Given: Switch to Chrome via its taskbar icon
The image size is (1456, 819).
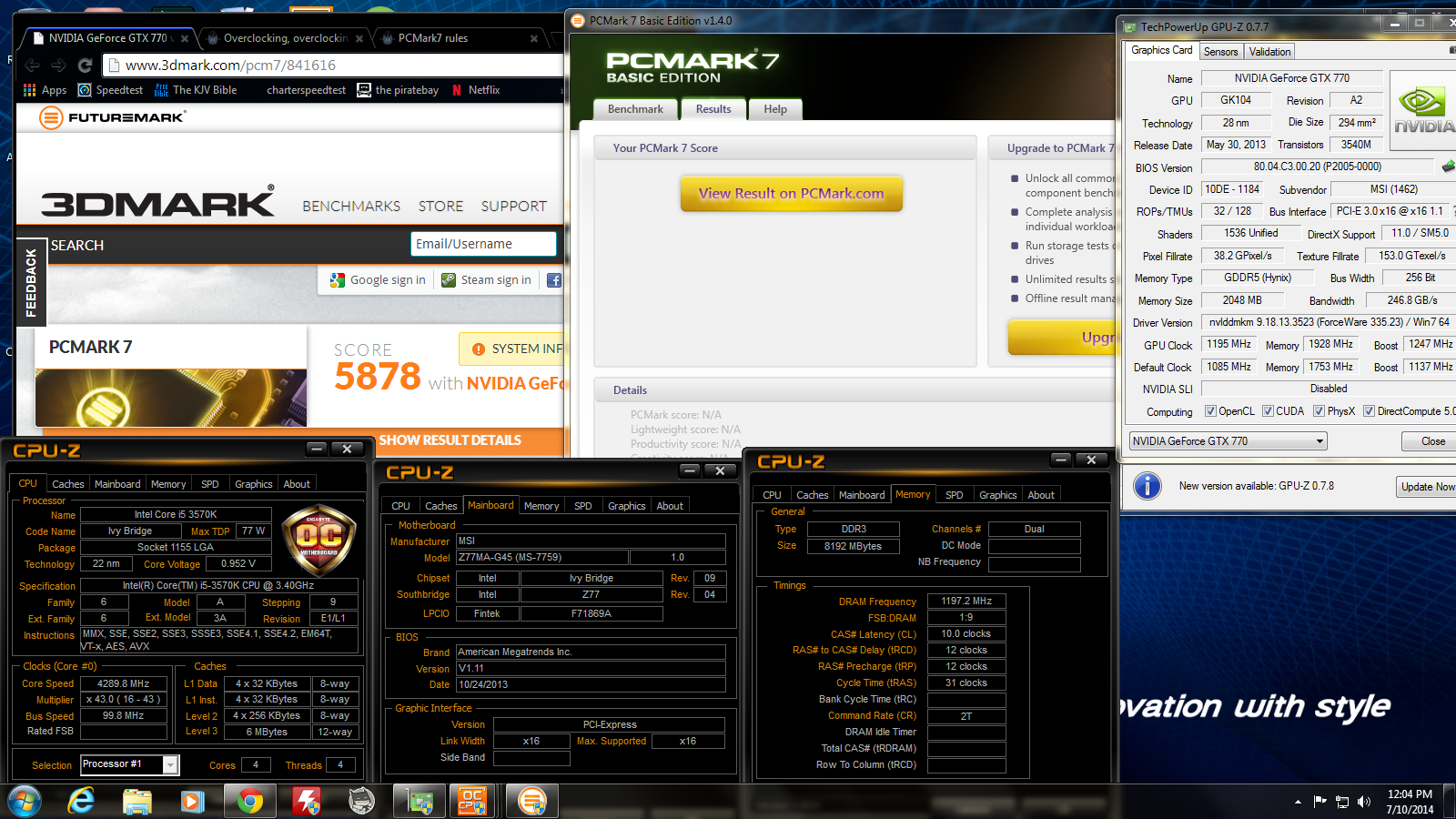Looking at the screenshot, I should 249,802.
